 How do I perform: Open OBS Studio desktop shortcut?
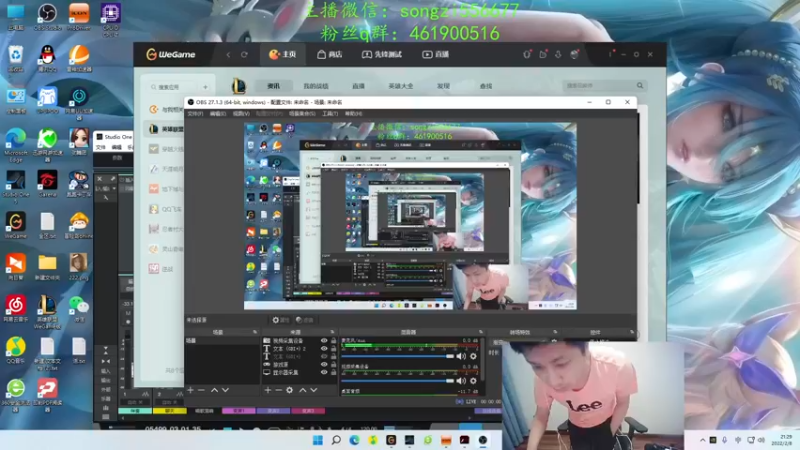[47, 16]
